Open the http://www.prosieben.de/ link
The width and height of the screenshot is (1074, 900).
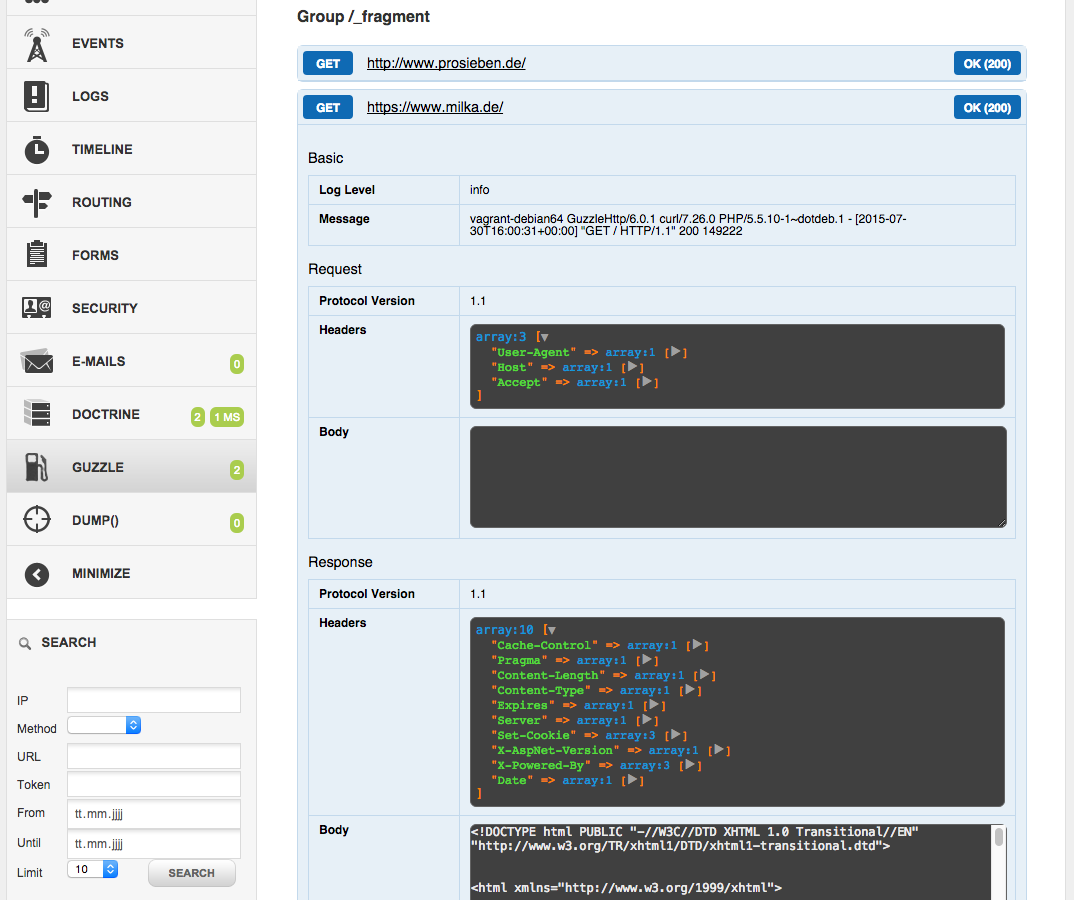[x=446, y=63]
